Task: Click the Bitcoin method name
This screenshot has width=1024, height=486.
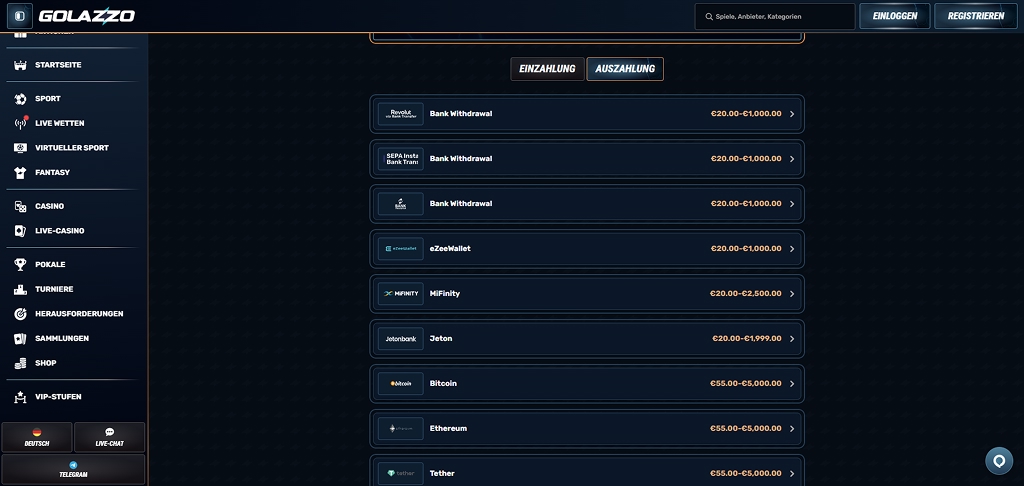Action: 443,384
